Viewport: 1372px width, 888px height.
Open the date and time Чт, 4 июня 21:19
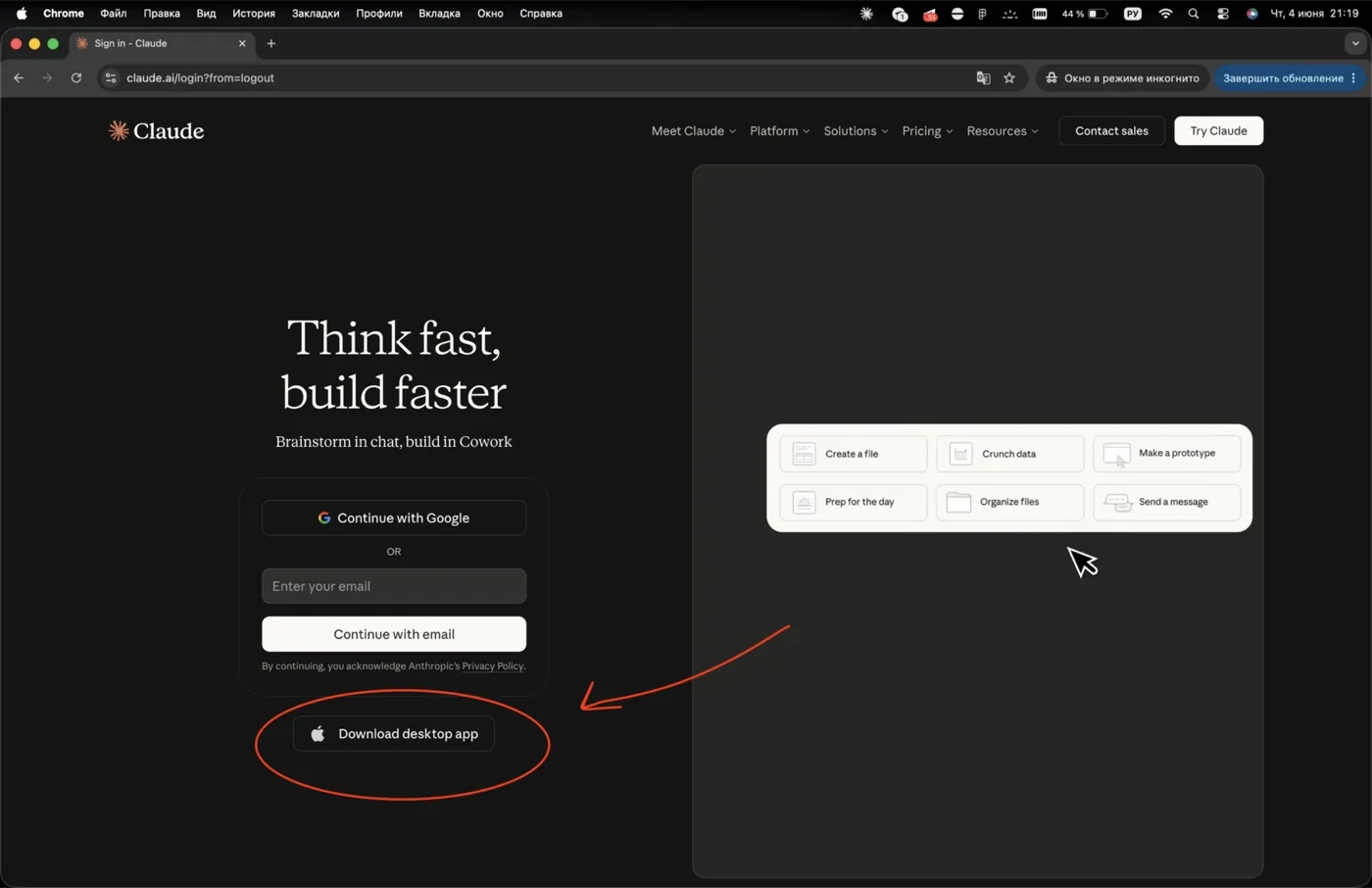click(1314, 14)
